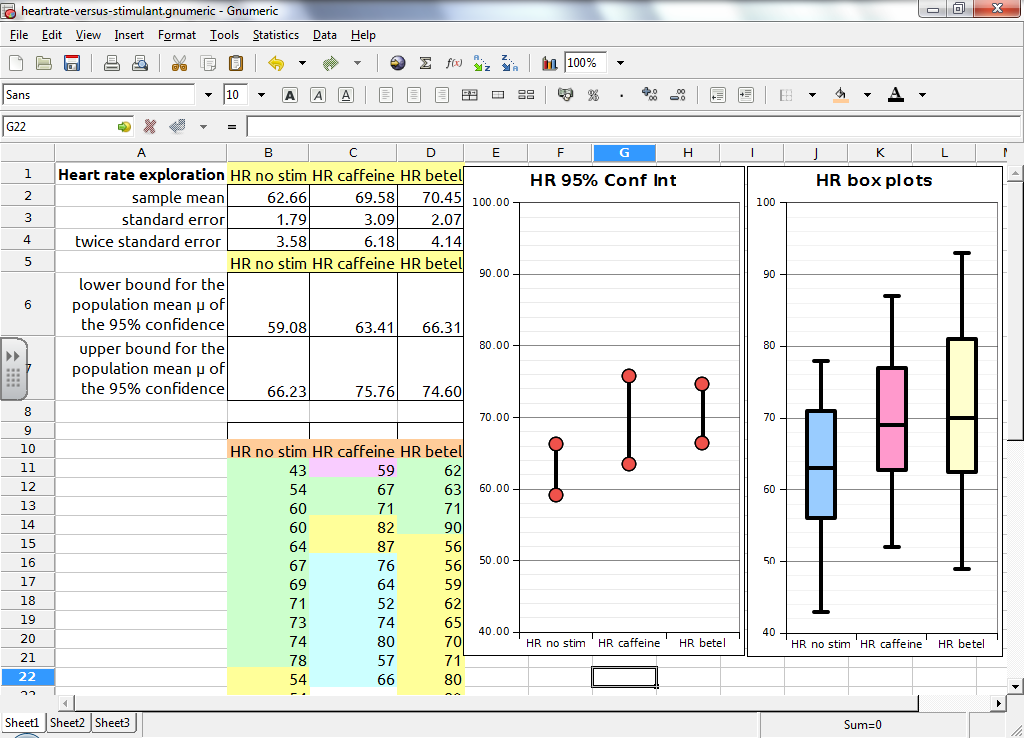Click the equals sign formula button

(232, 127)
